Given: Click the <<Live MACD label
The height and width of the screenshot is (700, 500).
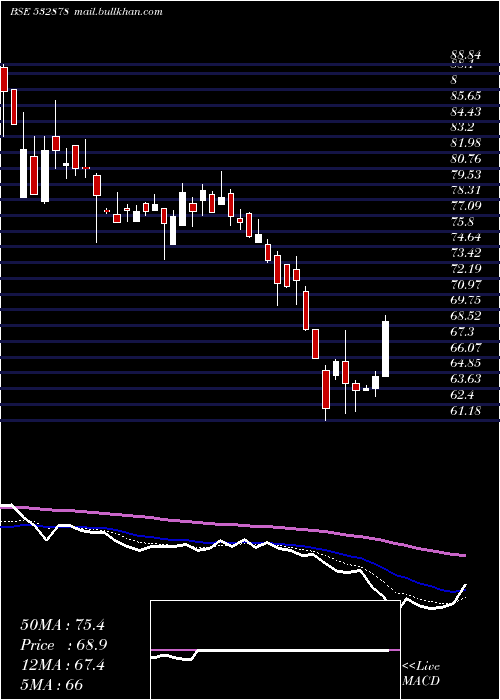Looking at the screenshot, I should pyautogui.click(x=421, y=673).
